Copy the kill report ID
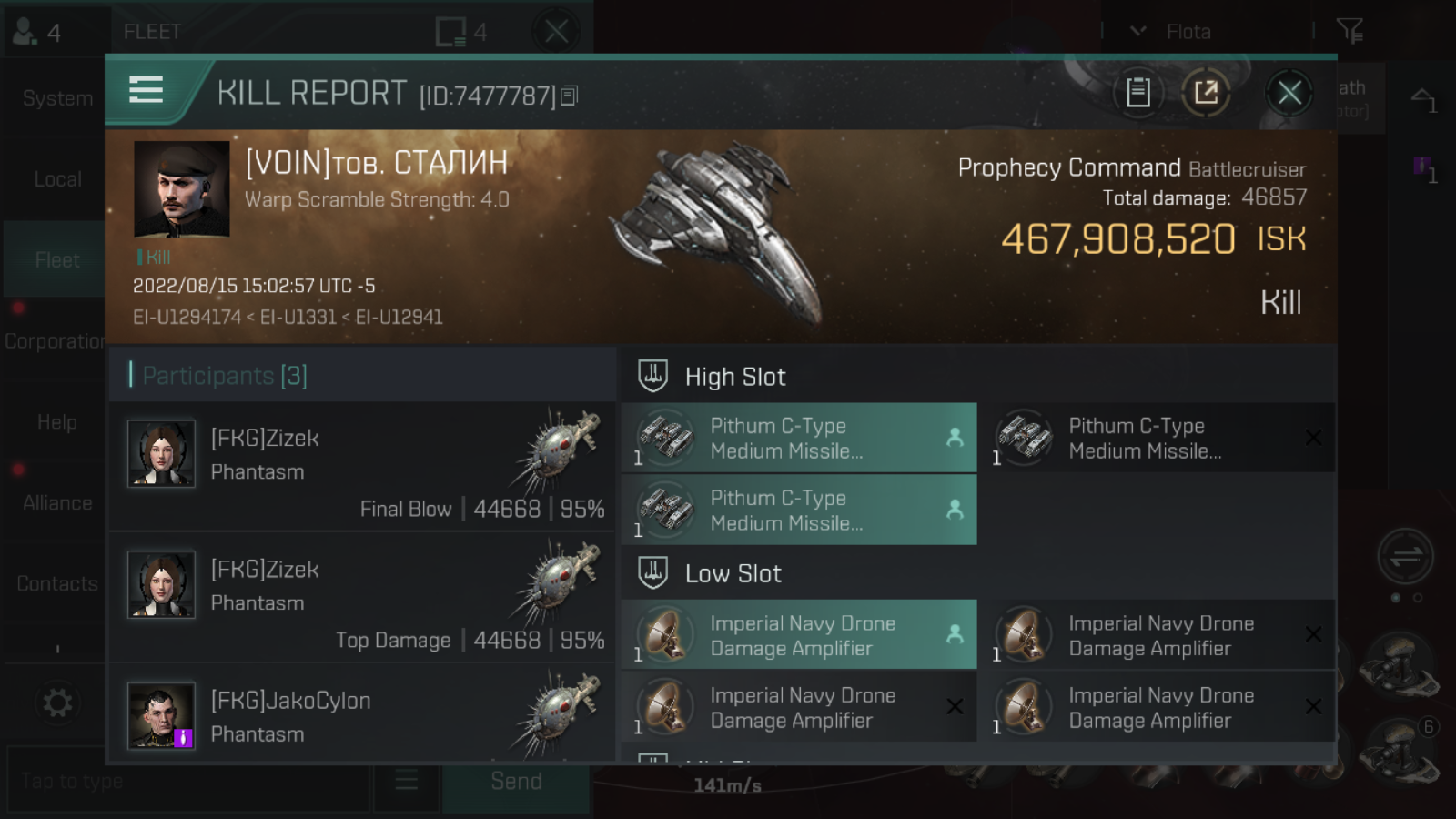Viewport: 1456px width, 819px height. coord(569,96)
